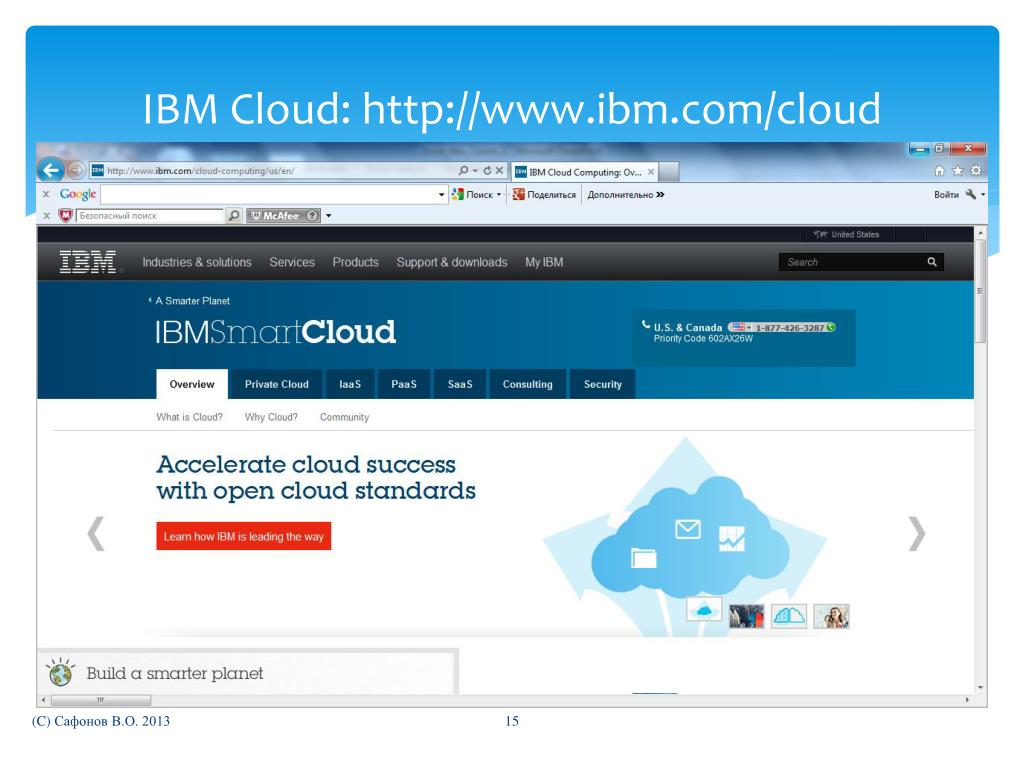Click the browser Back arrow button
1024x768 pixels.
(x=50, y=170)
